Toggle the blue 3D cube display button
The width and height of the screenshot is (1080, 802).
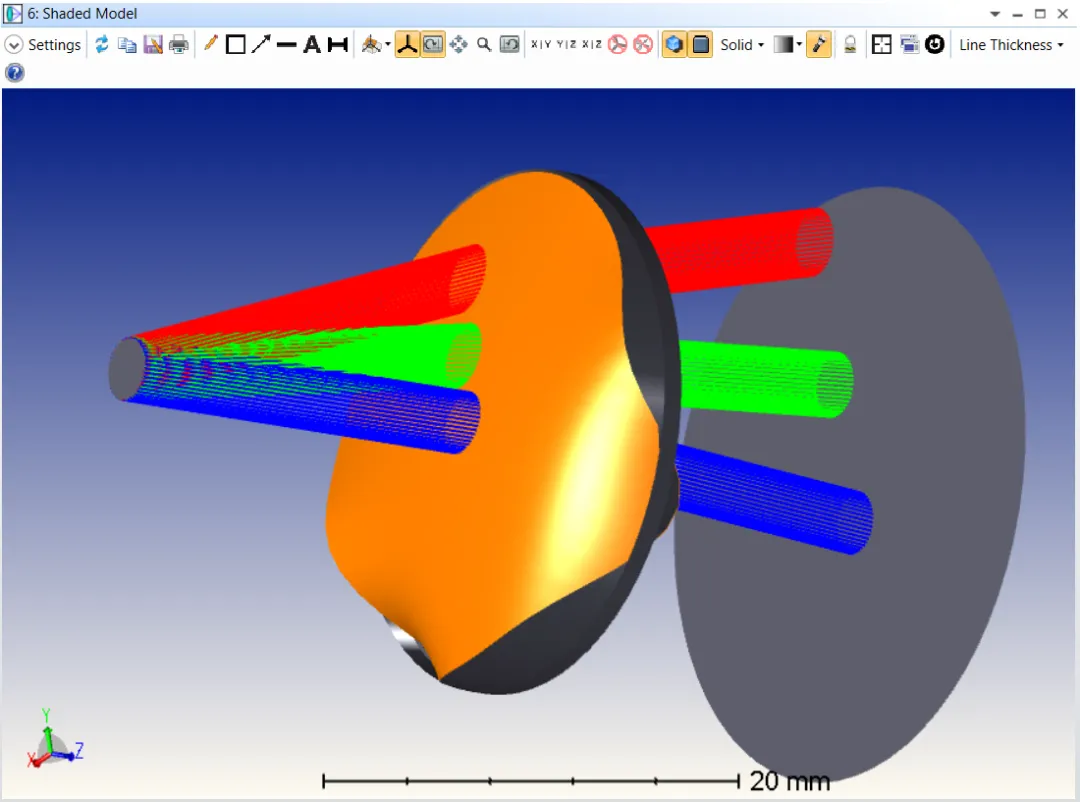(674, 45)
